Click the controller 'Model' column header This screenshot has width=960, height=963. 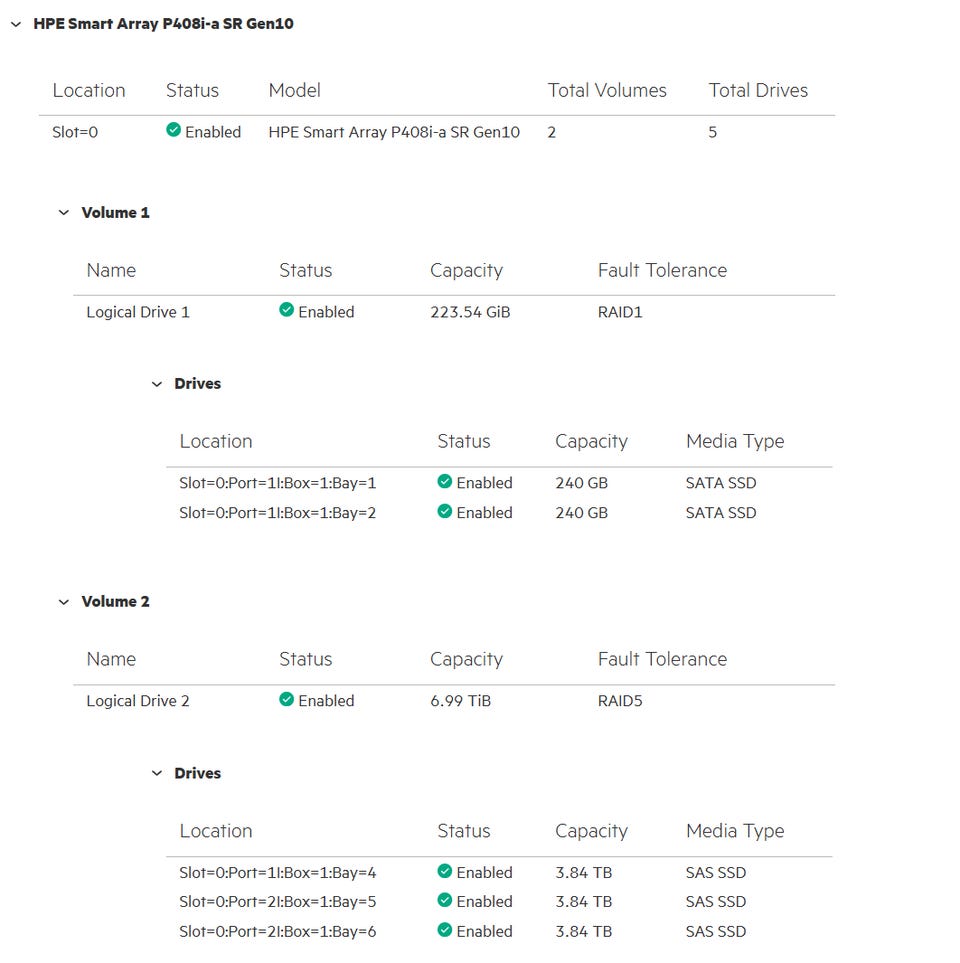pyautogui.click(x=295, y=90)
